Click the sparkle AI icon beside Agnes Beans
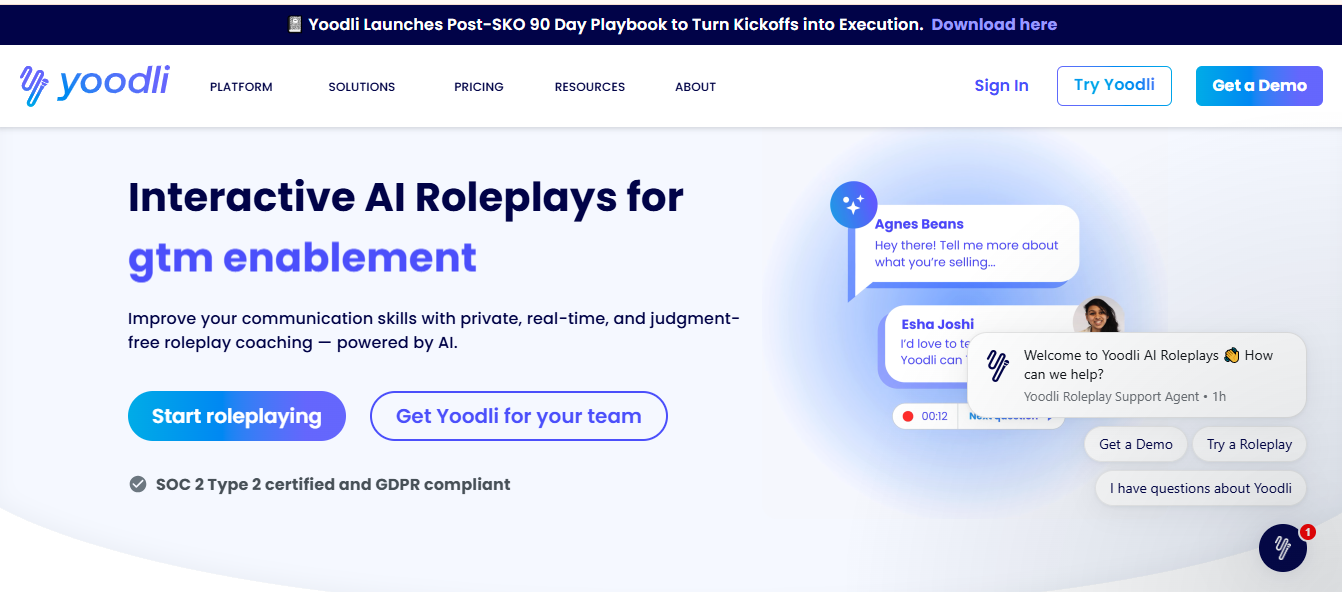 853,205
